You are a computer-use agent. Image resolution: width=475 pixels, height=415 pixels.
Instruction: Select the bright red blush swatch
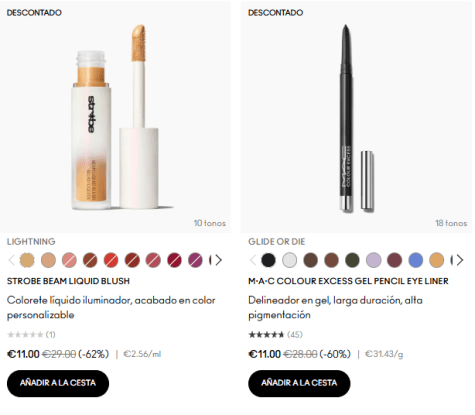(x=111, y=260)
